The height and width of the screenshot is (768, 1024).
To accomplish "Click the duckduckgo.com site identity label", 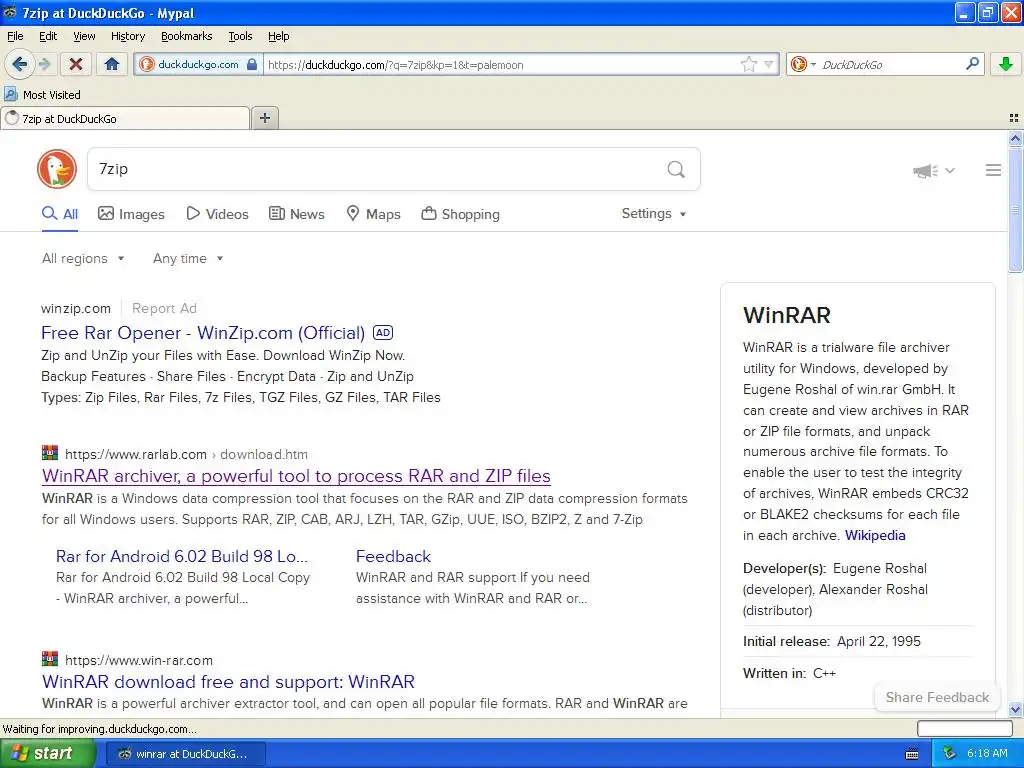I will coord(198,64).
